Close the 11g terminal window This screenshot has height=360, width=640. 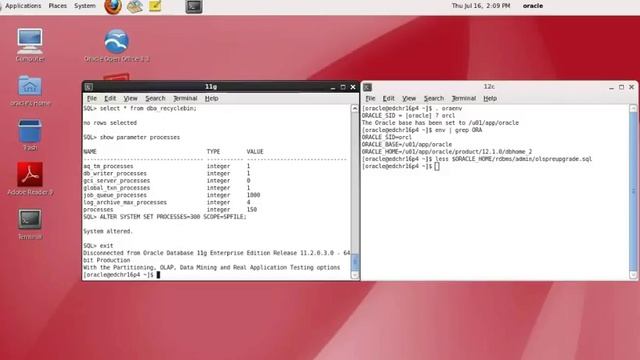pos(353,87)
